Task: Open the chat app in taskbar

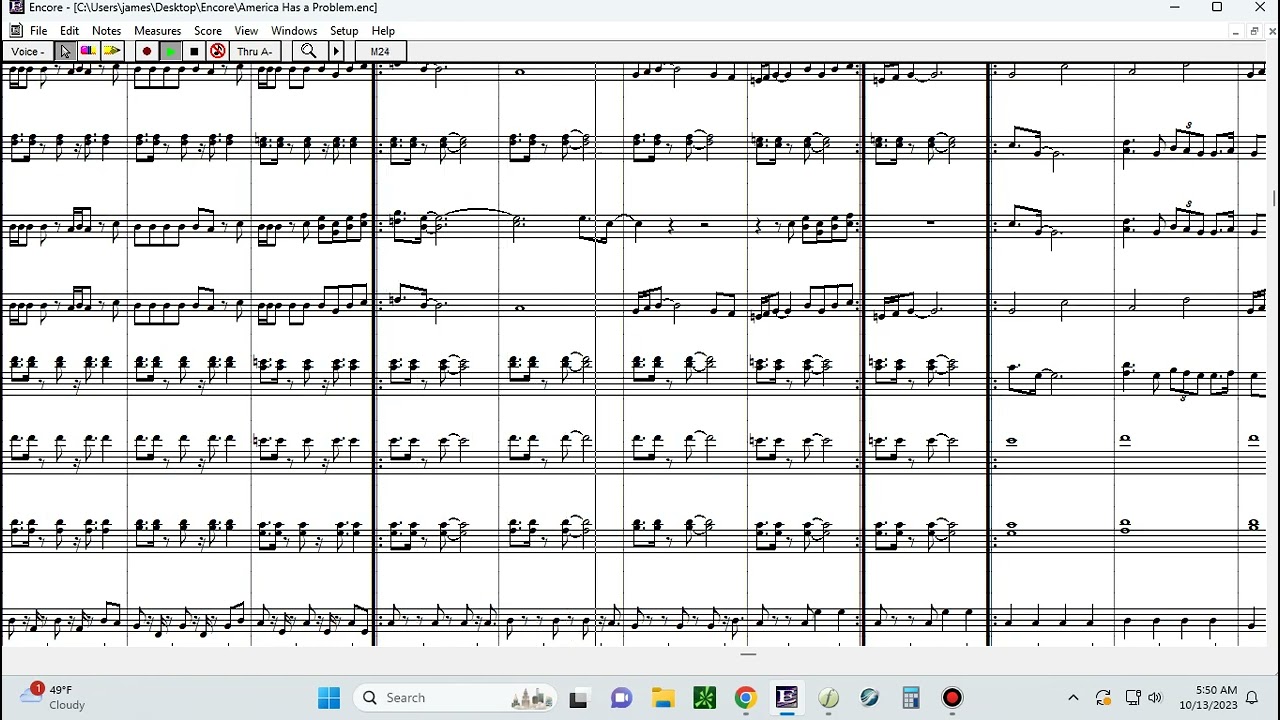Action: [621, 698]
